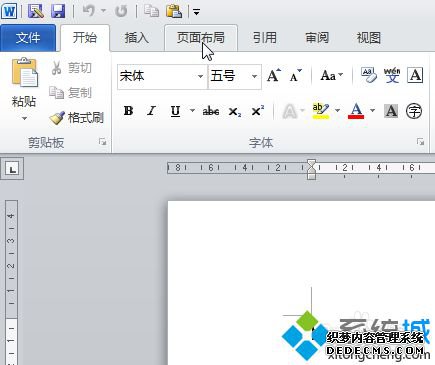Switch to the 页面布局 (Page Layout) tab
Screen dimensions: 435x365
click(201, 38)
